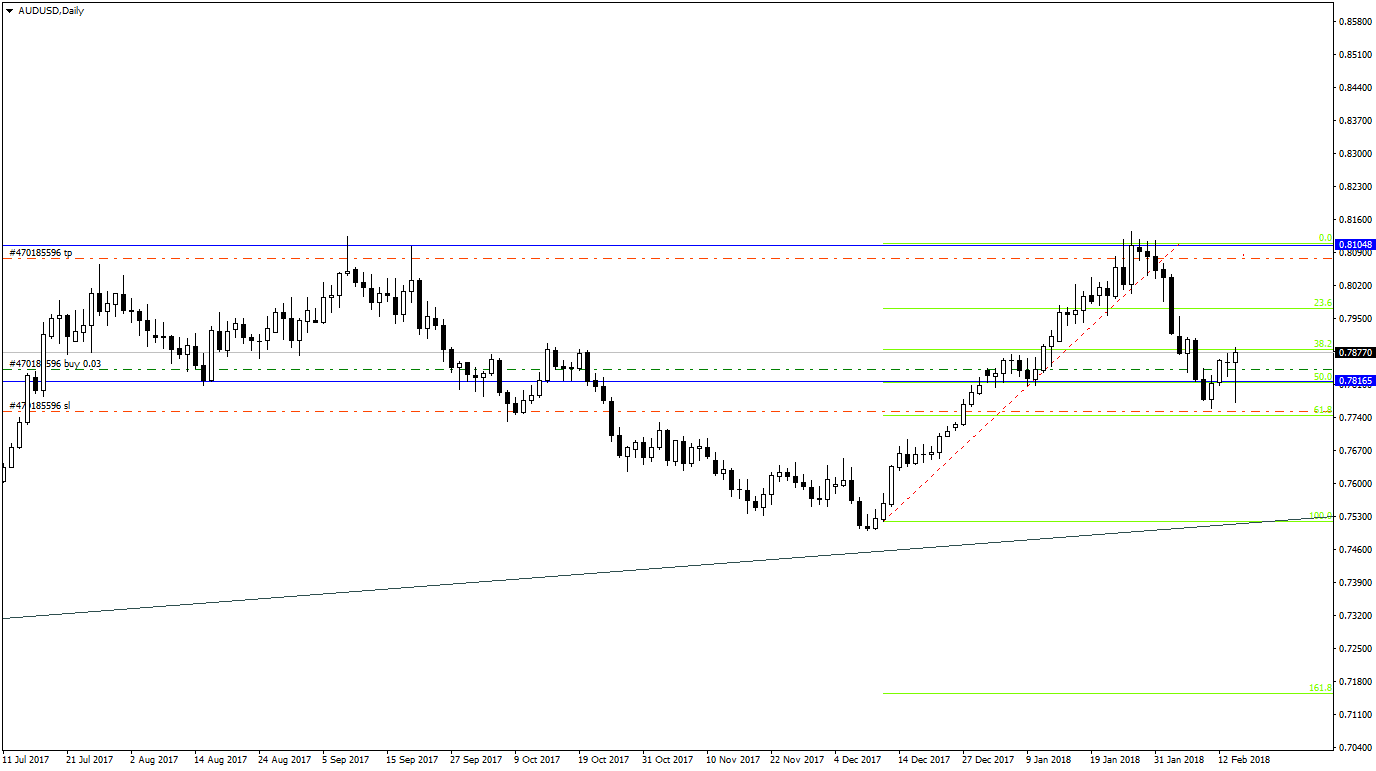Click the blue 0.81048 price tag
The image size is (1376, 771).
[x=1355, y=244]
